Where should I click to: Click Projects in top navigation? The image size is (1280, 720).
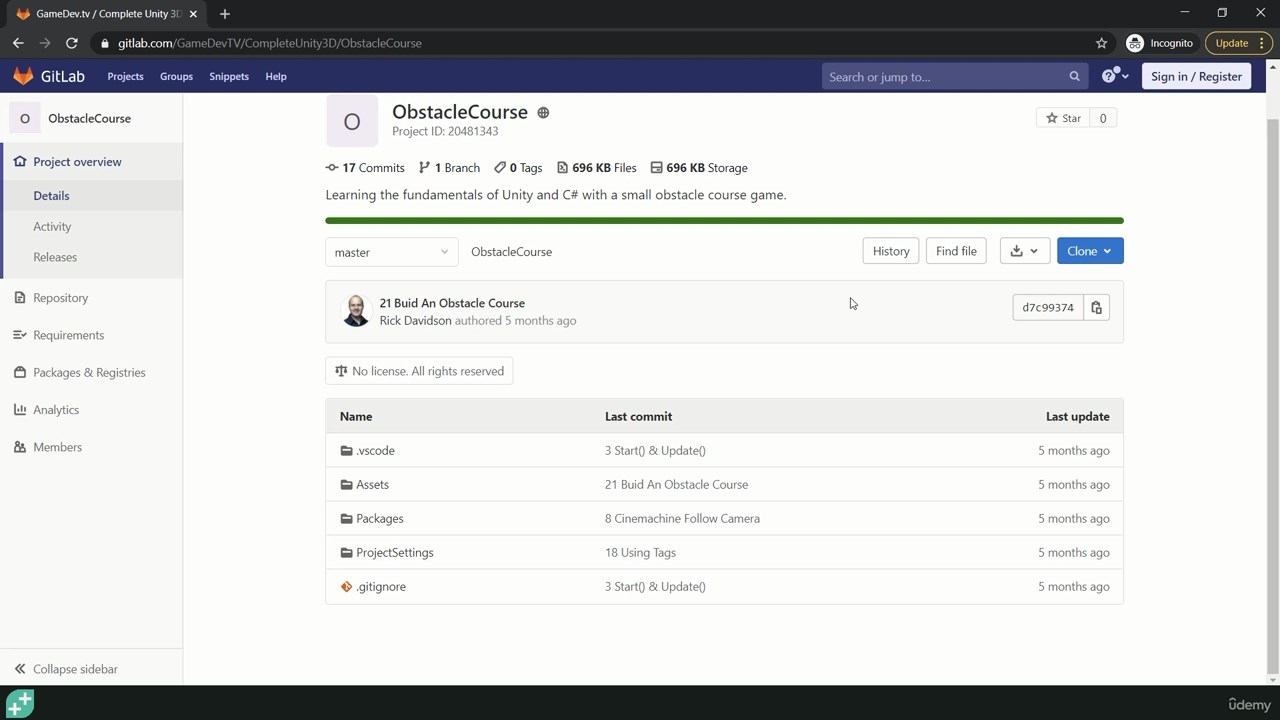coord(125,76)
